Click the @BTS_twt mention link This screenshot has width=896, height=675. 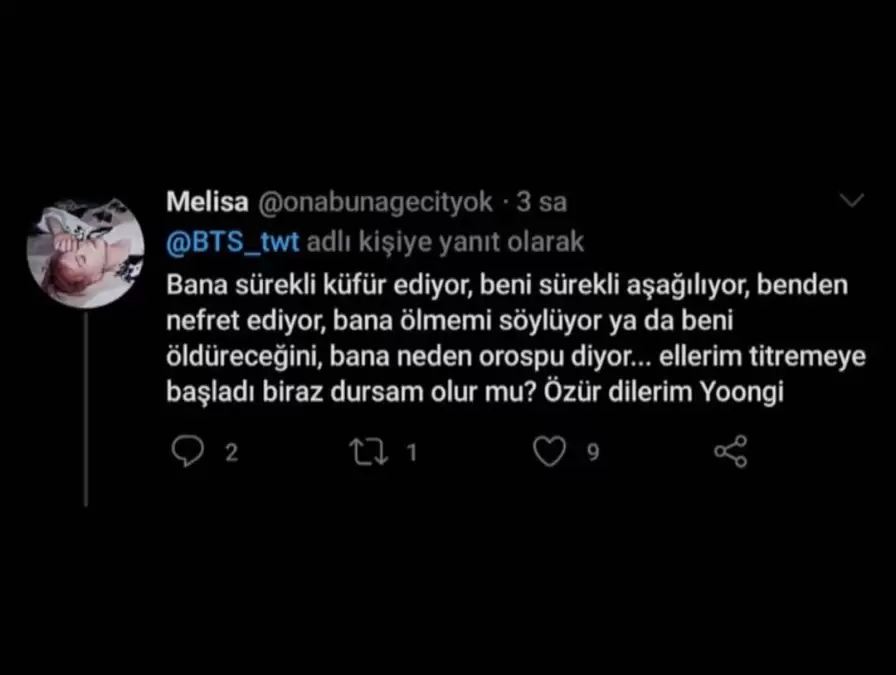point(233,242)
